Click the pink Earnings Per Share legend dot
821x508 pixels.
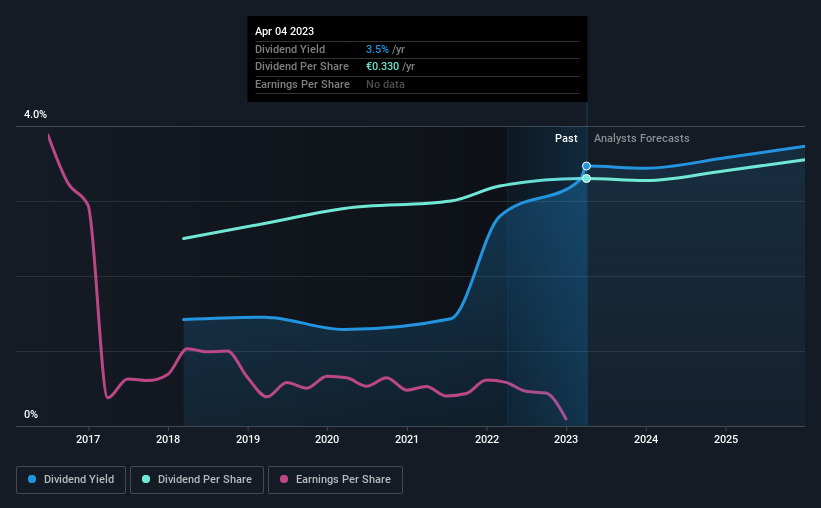(284, 479)
